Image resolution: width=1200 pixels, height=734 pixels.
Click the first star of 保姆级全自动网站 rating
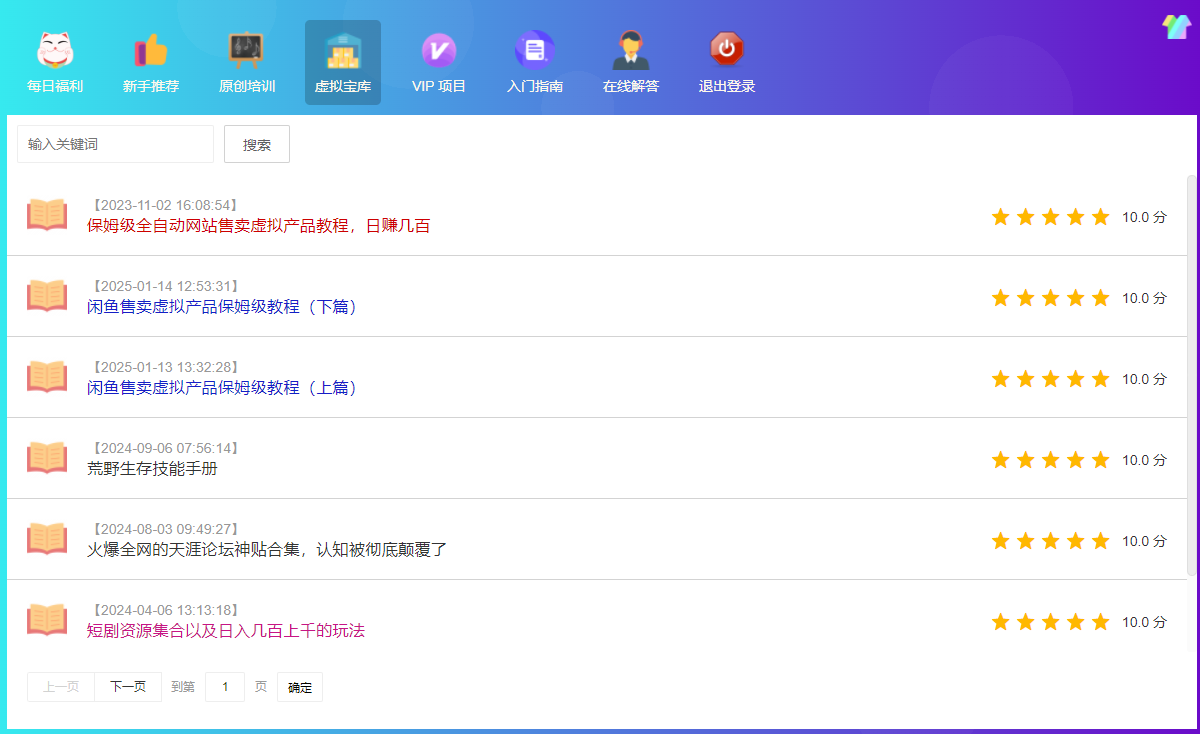click(1001, 217)
